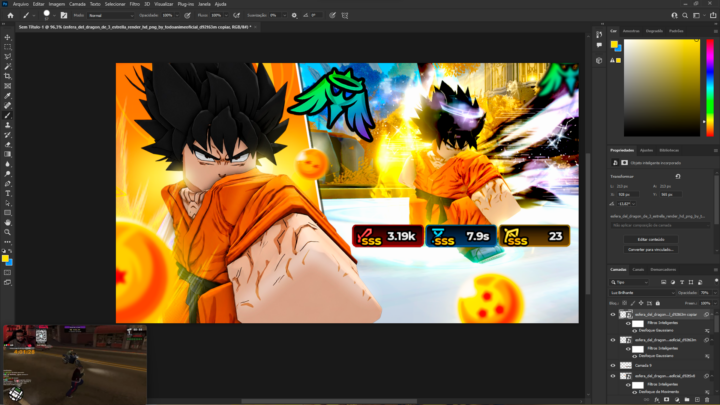Open the Arquivo menu
The width and height of the screenshot is (720, 405).
(x=21, y=4)
